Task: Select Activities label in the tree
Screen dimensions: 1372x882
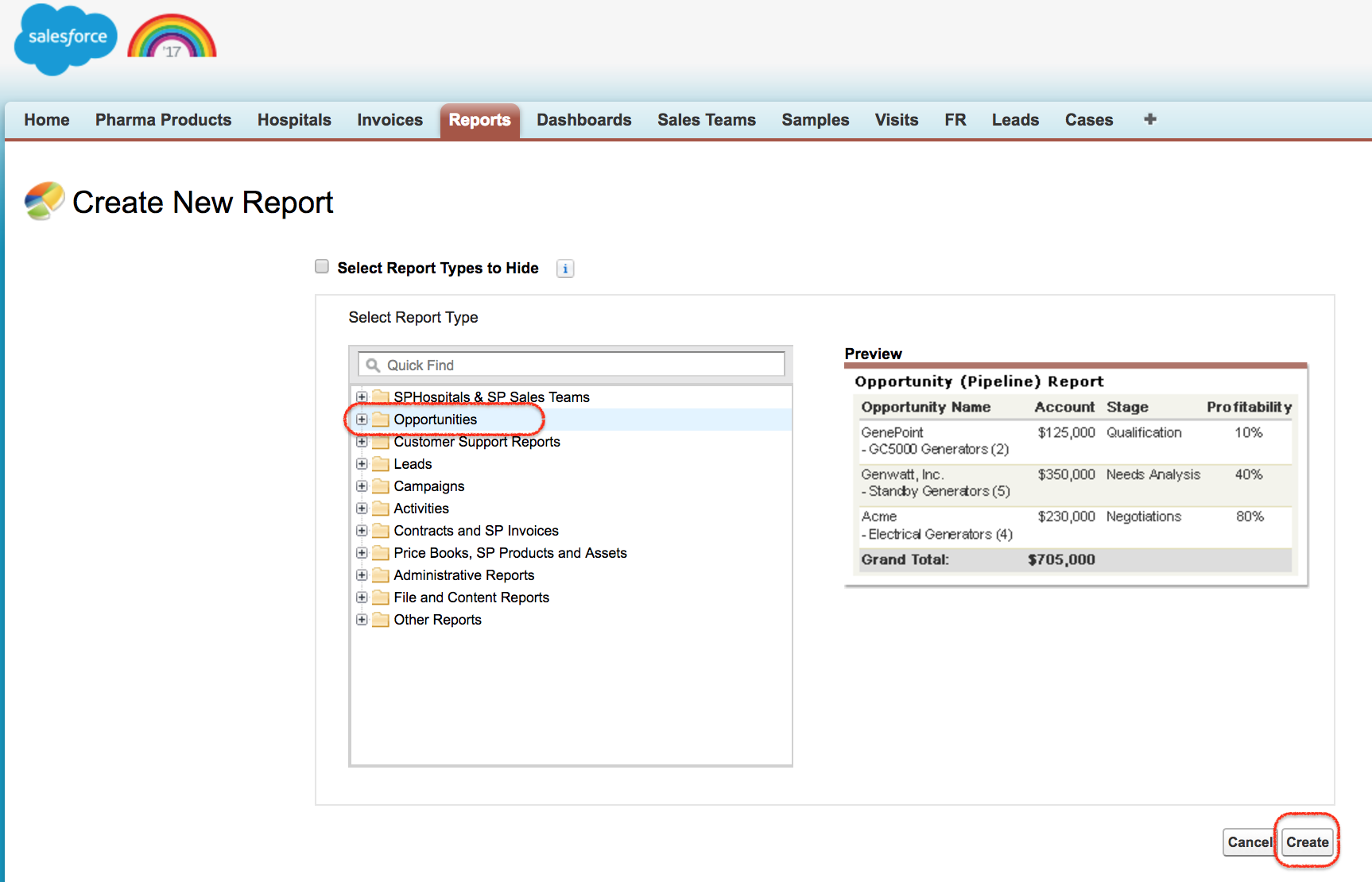Action: click(421, 508)
